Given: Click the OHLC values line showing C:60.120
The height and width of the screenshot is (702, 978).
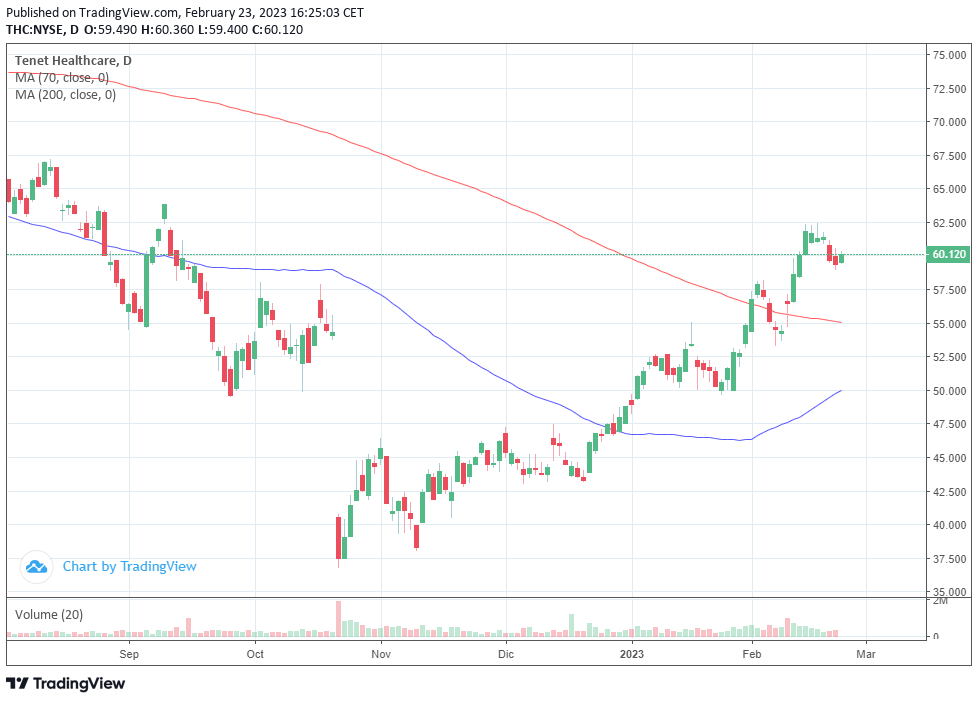Looking at the screenshot, I should coord(193,30).
